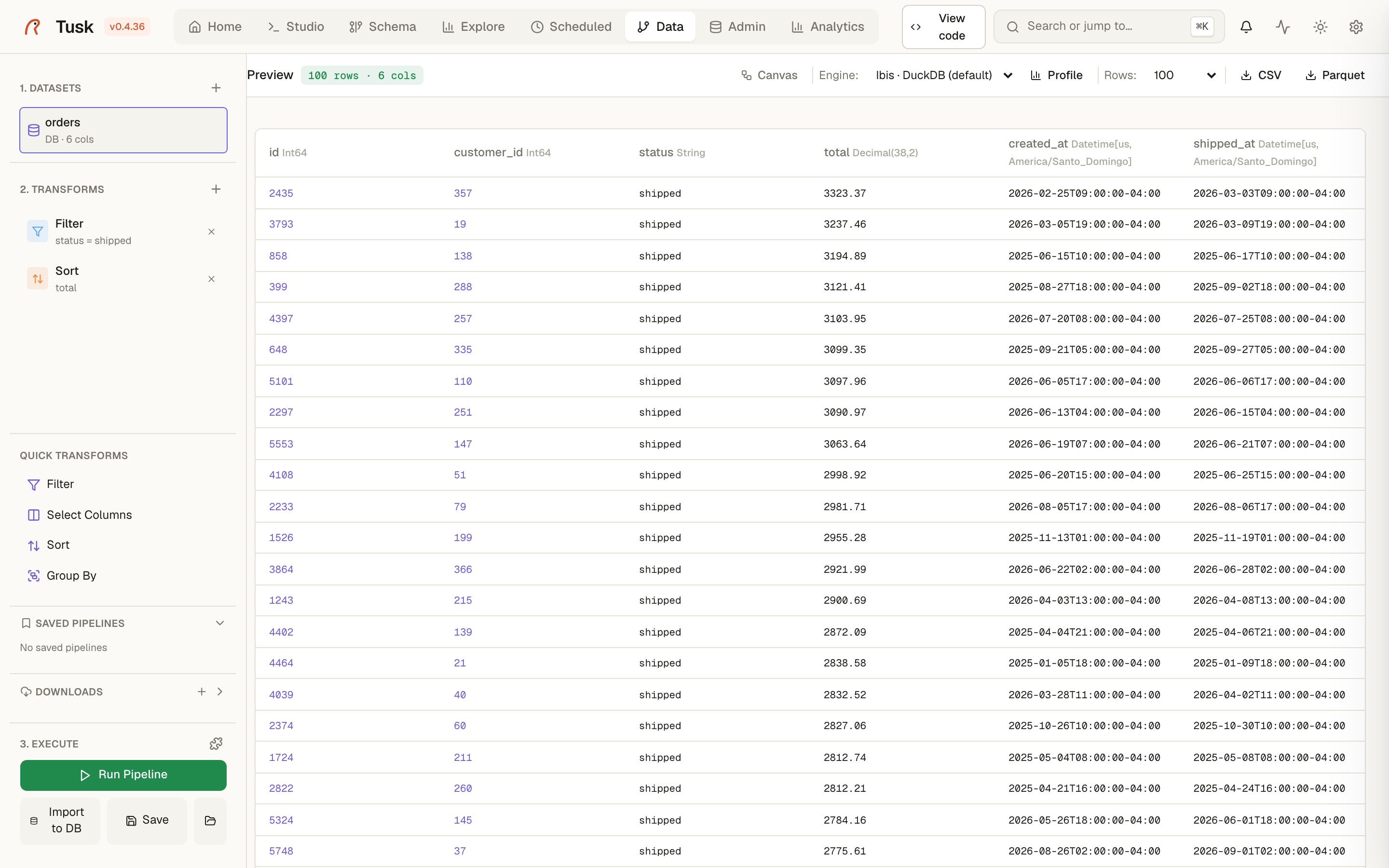
Task: Run the pipeline
Action: point(123,775)
